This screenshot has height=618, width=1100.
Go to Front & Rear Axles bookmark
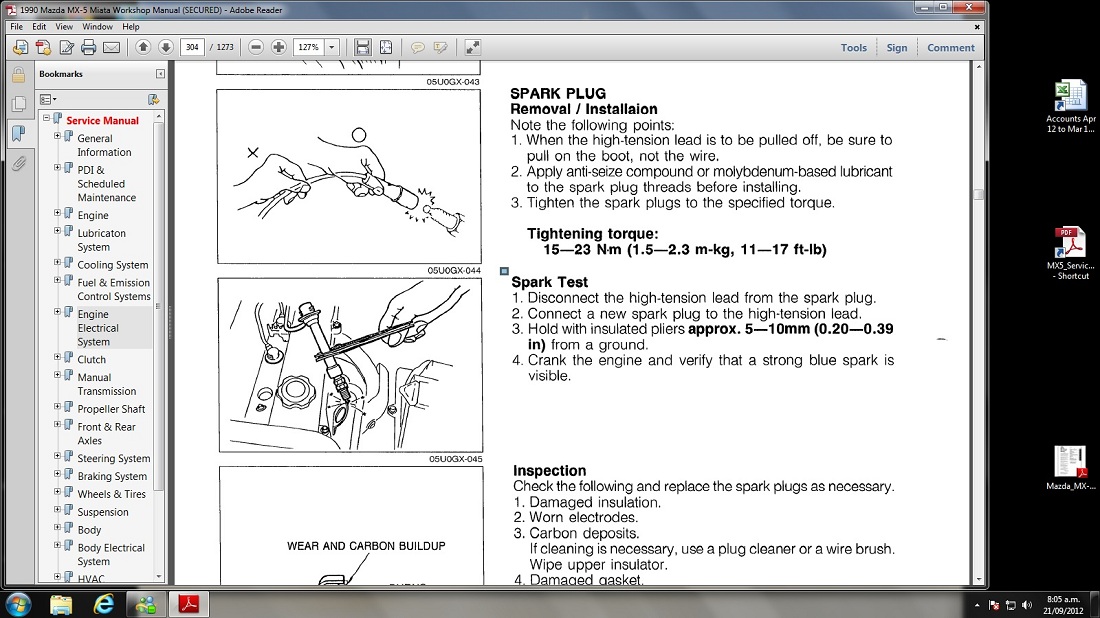[106, 434]
